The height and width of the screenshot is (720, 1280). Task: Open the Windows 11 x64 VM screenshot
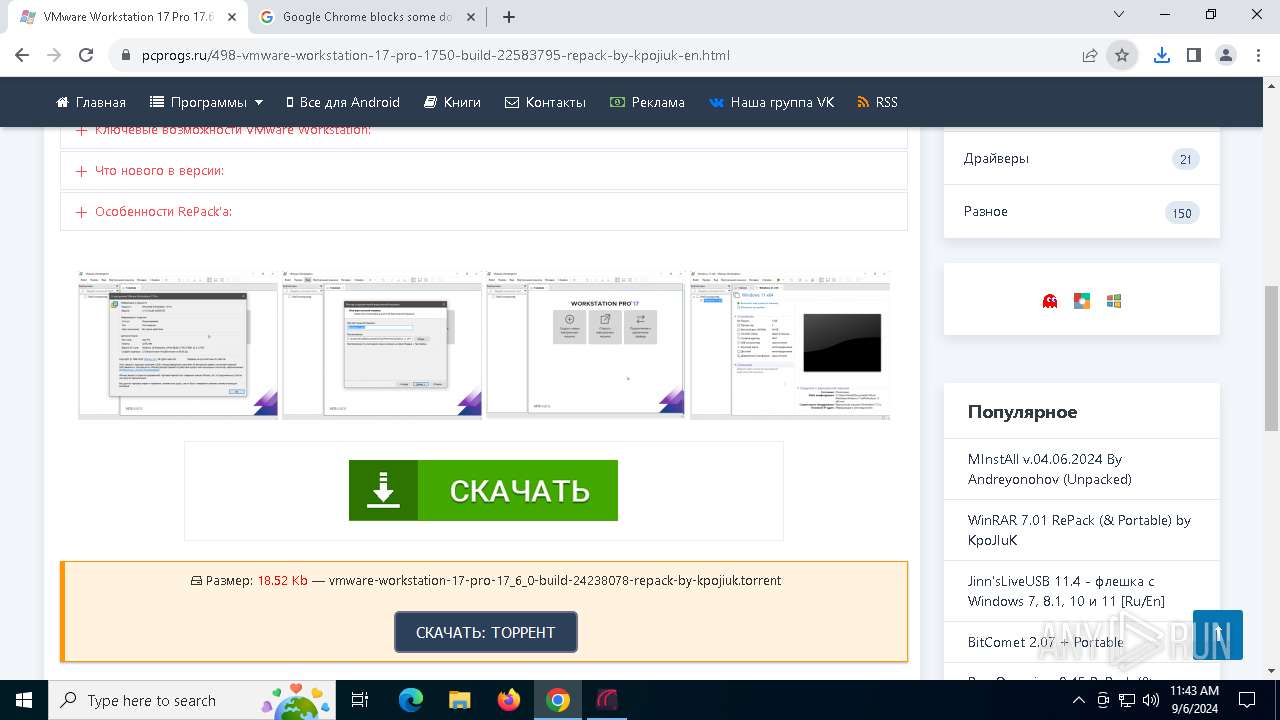790,343
